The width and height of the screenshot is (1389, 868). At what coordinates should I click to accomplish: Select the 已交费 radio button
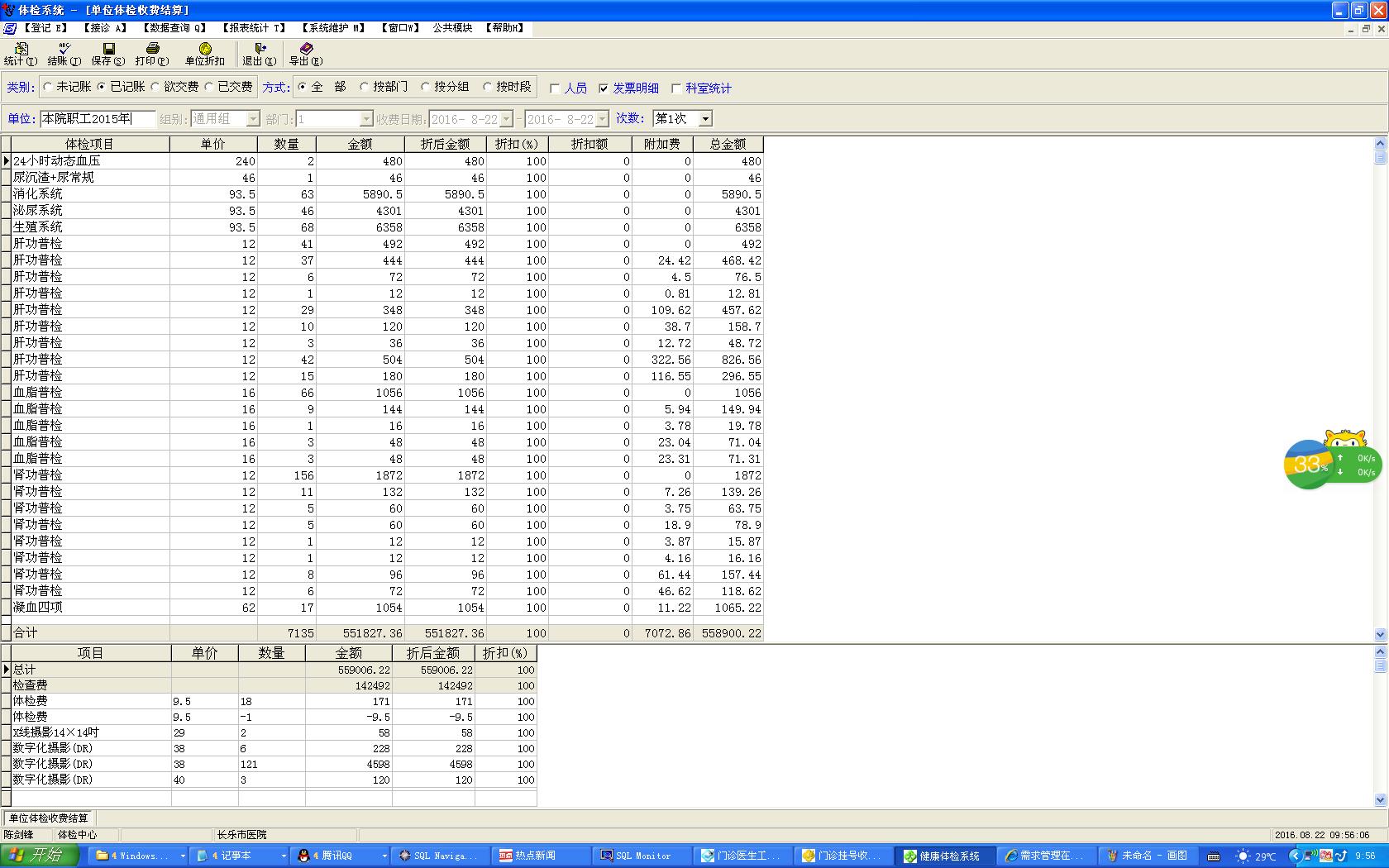pos(209,87)
